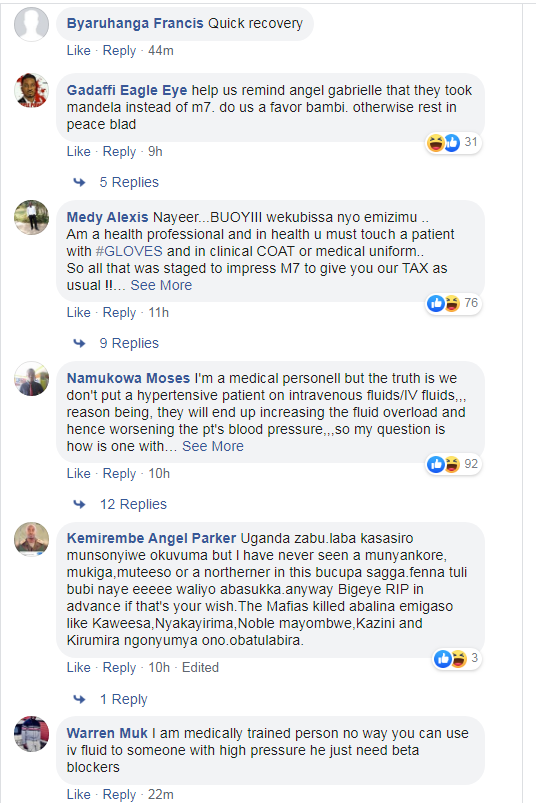Click See More on Namukowa Moses's comment

213,446
